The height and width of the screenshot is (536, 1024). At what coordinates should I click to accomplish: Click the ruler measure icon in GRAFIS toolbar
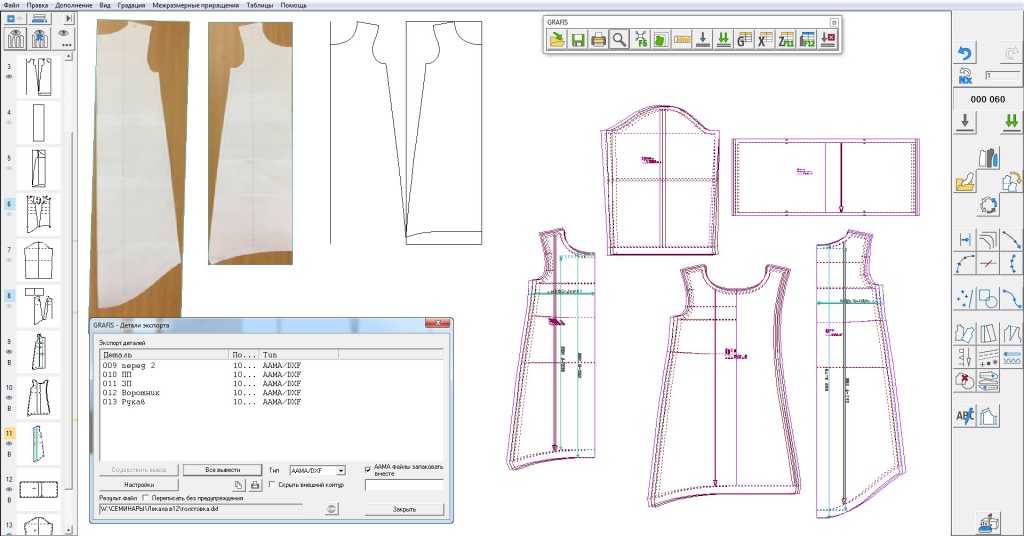pos(683,40)
